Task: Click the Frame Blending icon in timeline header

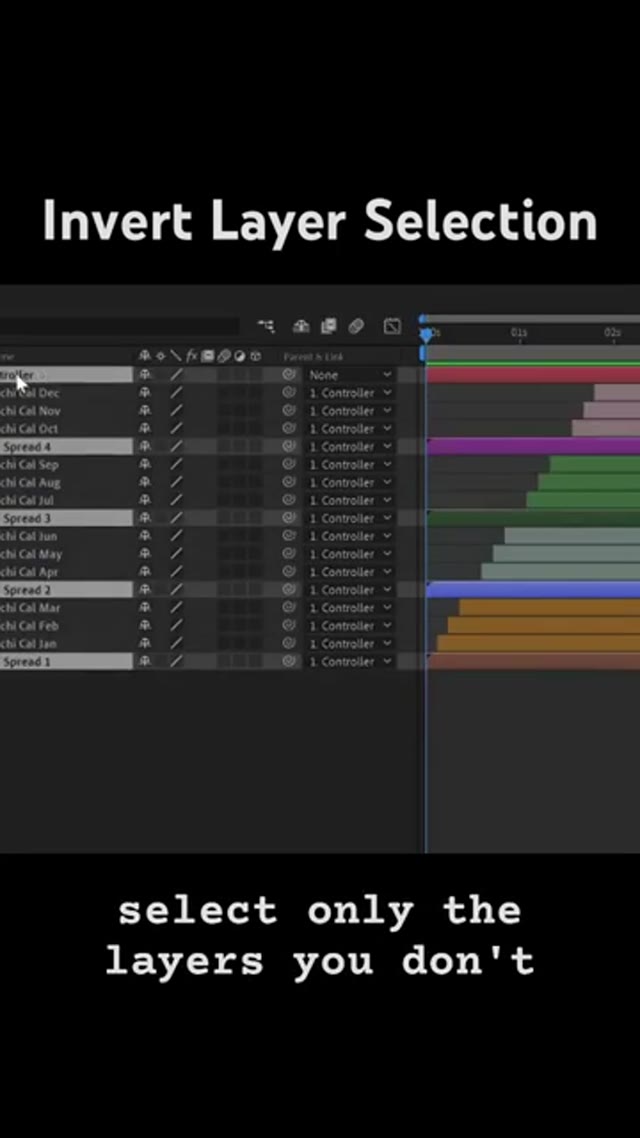Action: [328, 326]
